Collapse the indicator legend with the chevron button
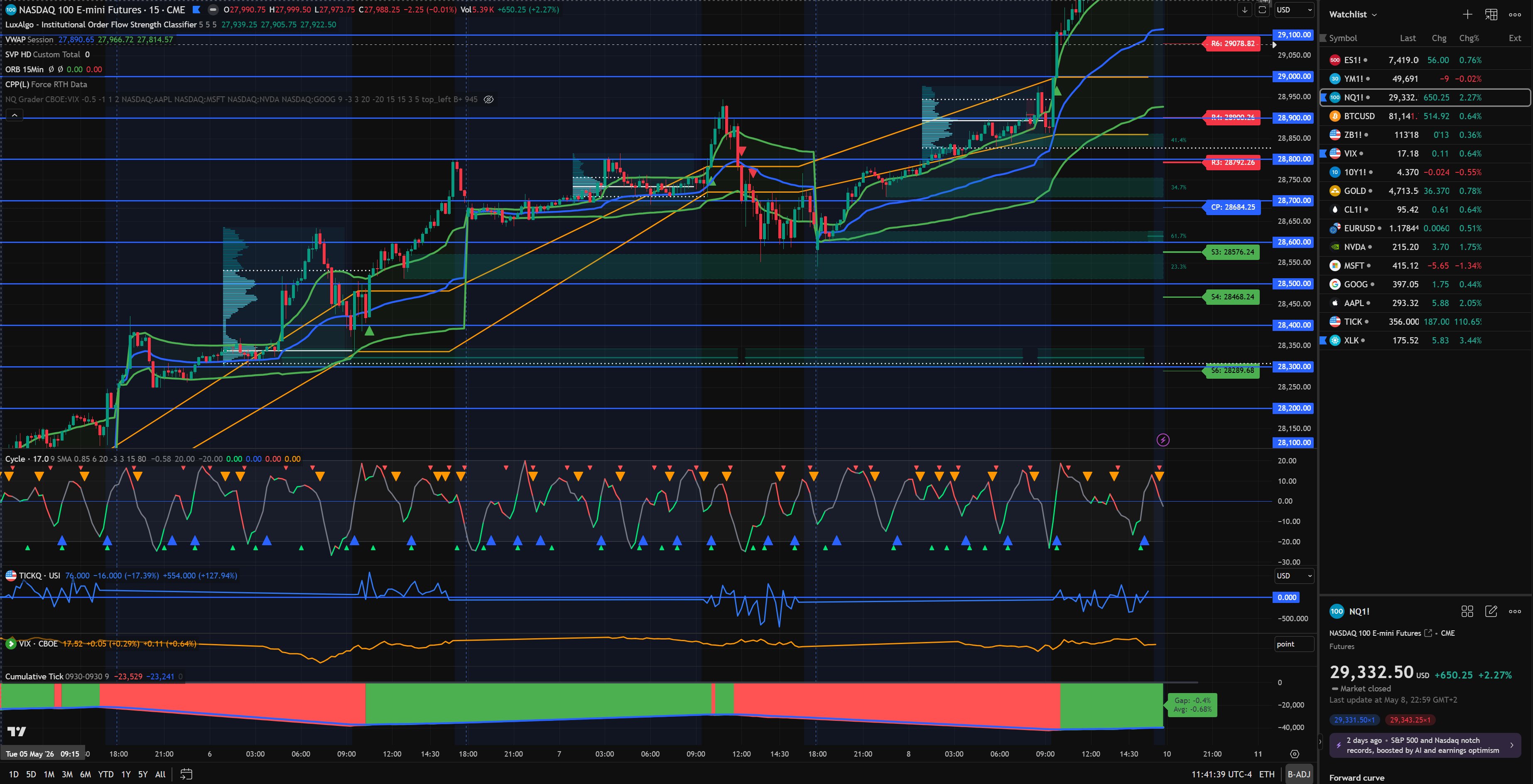The image size is (1533, 784). 14,115
